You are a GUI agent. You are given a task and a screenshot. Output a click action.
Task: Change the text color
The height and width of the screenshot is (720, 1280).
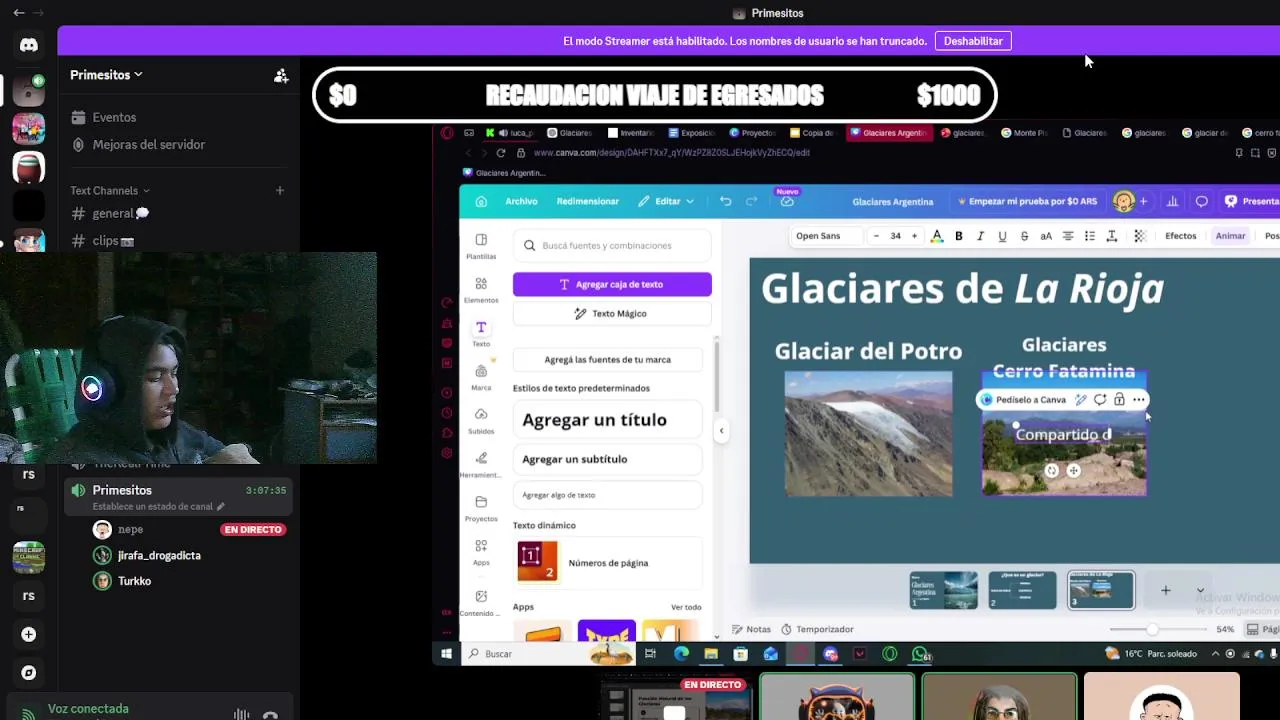(937, 236)
